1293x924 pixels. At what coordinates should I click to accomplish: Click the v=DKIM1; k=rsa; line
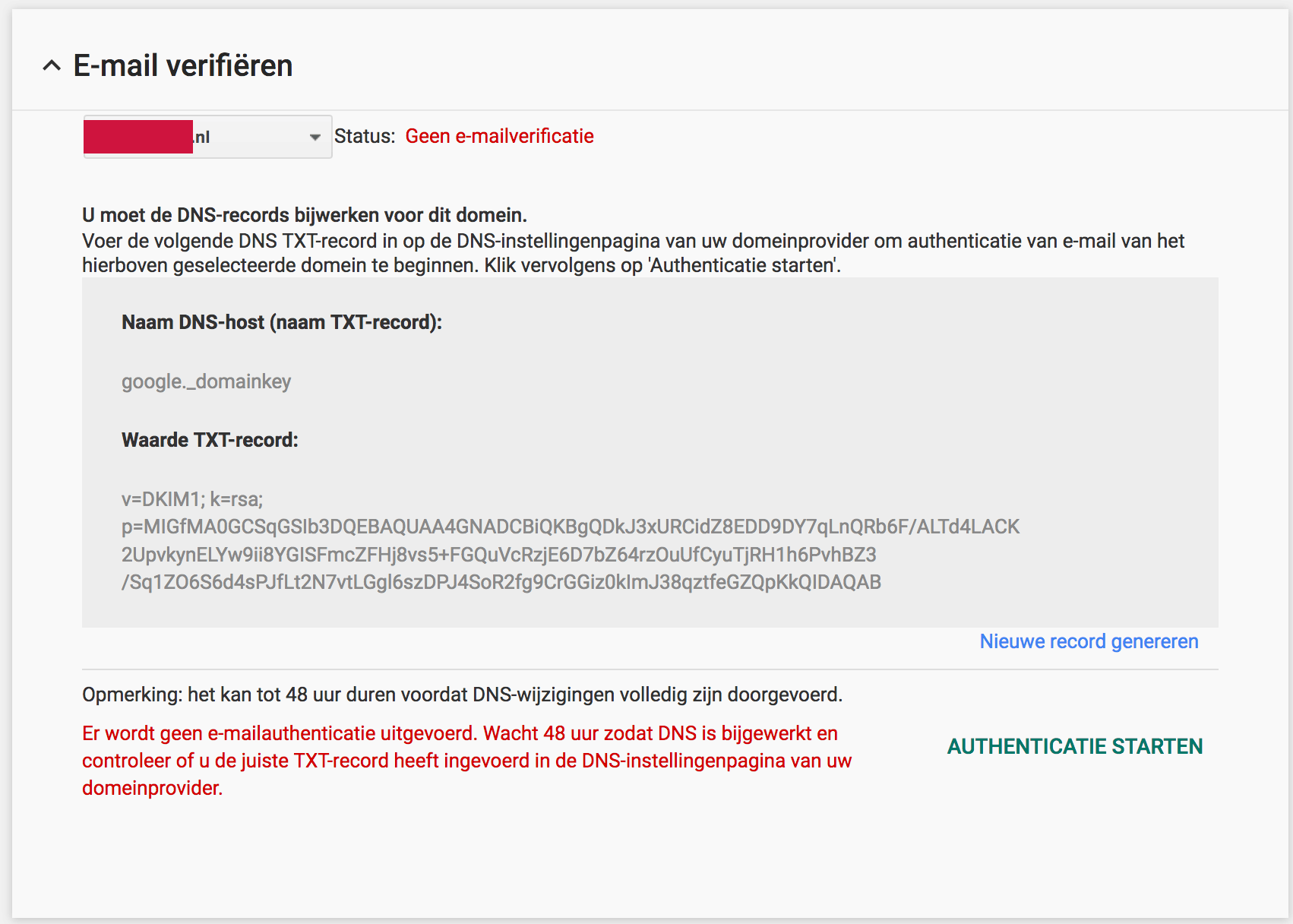click(x=192, y=499)
